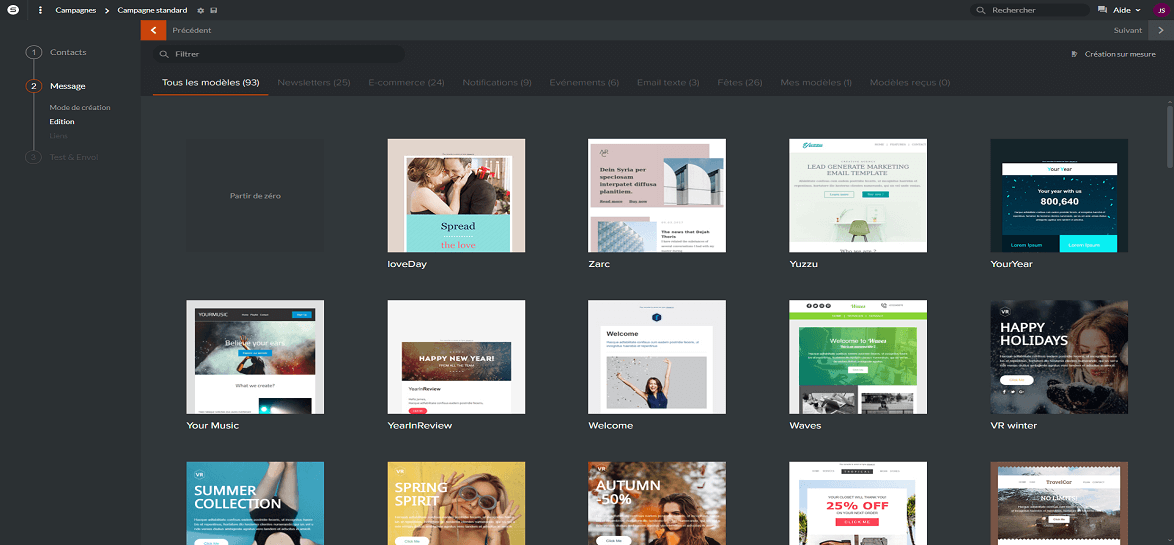Select Mode de création in sidebar

[80, 107]
